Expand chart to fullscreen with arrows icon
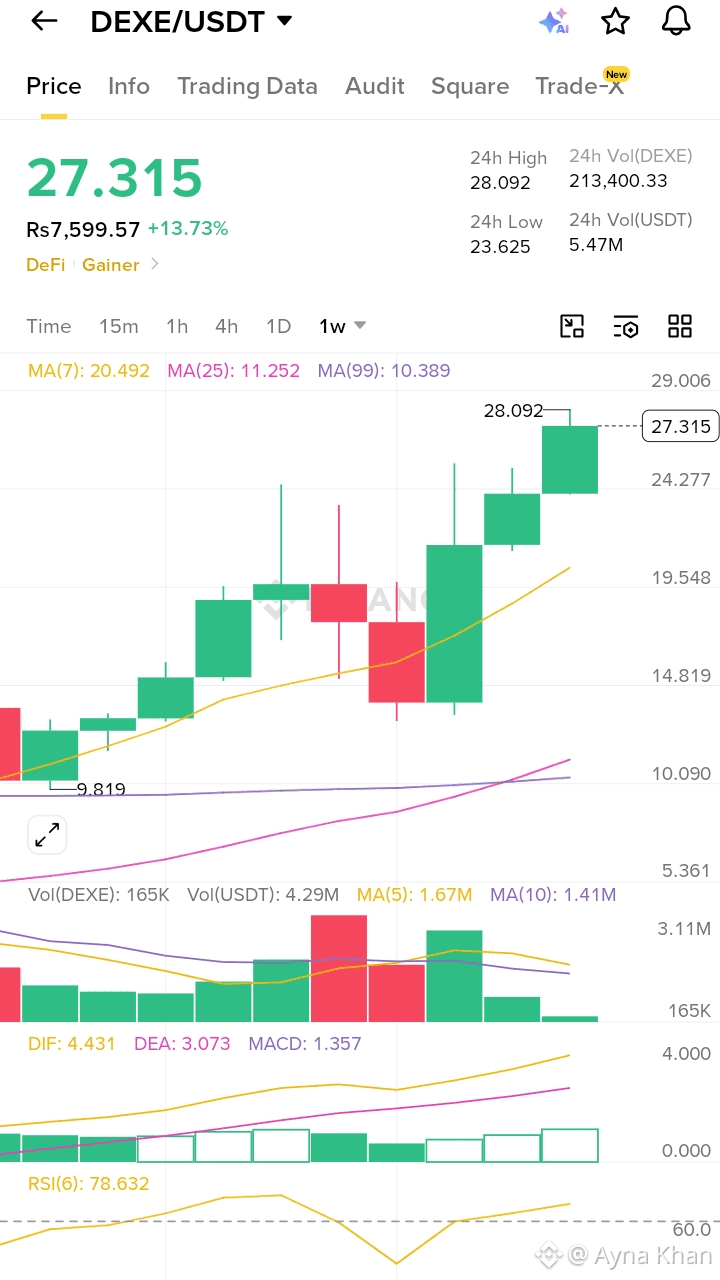The width and height of the screenshot is (720, 1280). click(47, 834)
